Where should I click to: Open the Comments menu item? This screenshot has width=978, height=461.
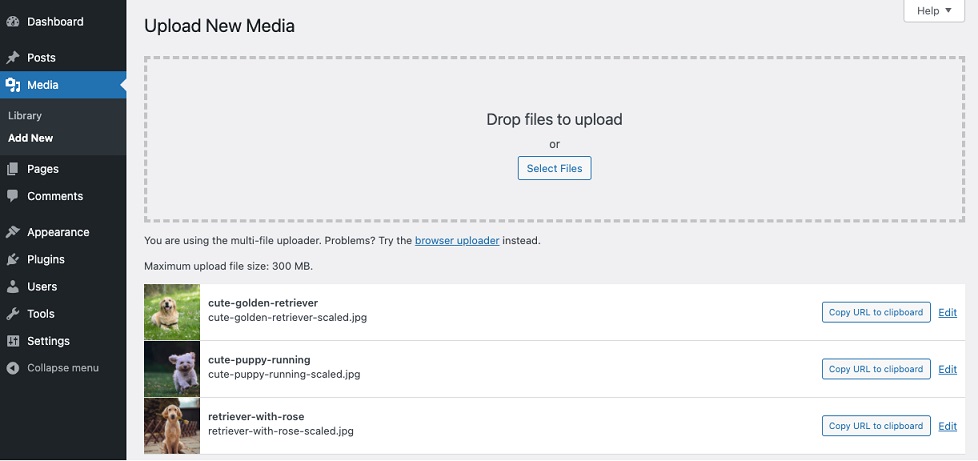tap(63, 196)
